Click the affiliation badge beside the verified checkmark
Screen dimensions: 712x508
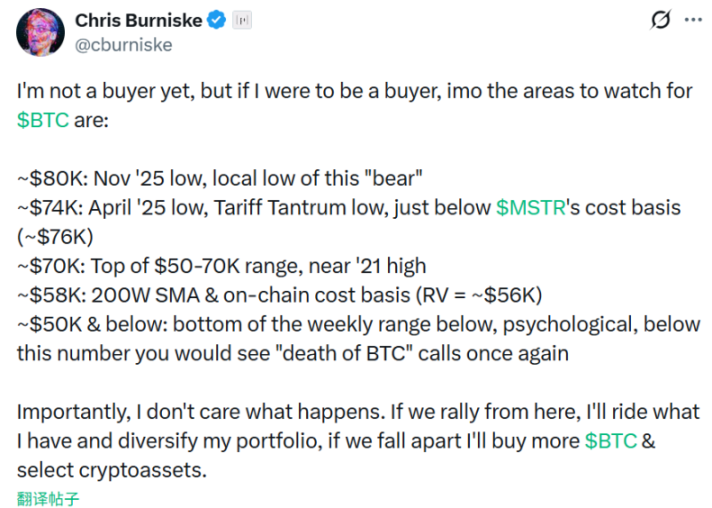[242, 19]
